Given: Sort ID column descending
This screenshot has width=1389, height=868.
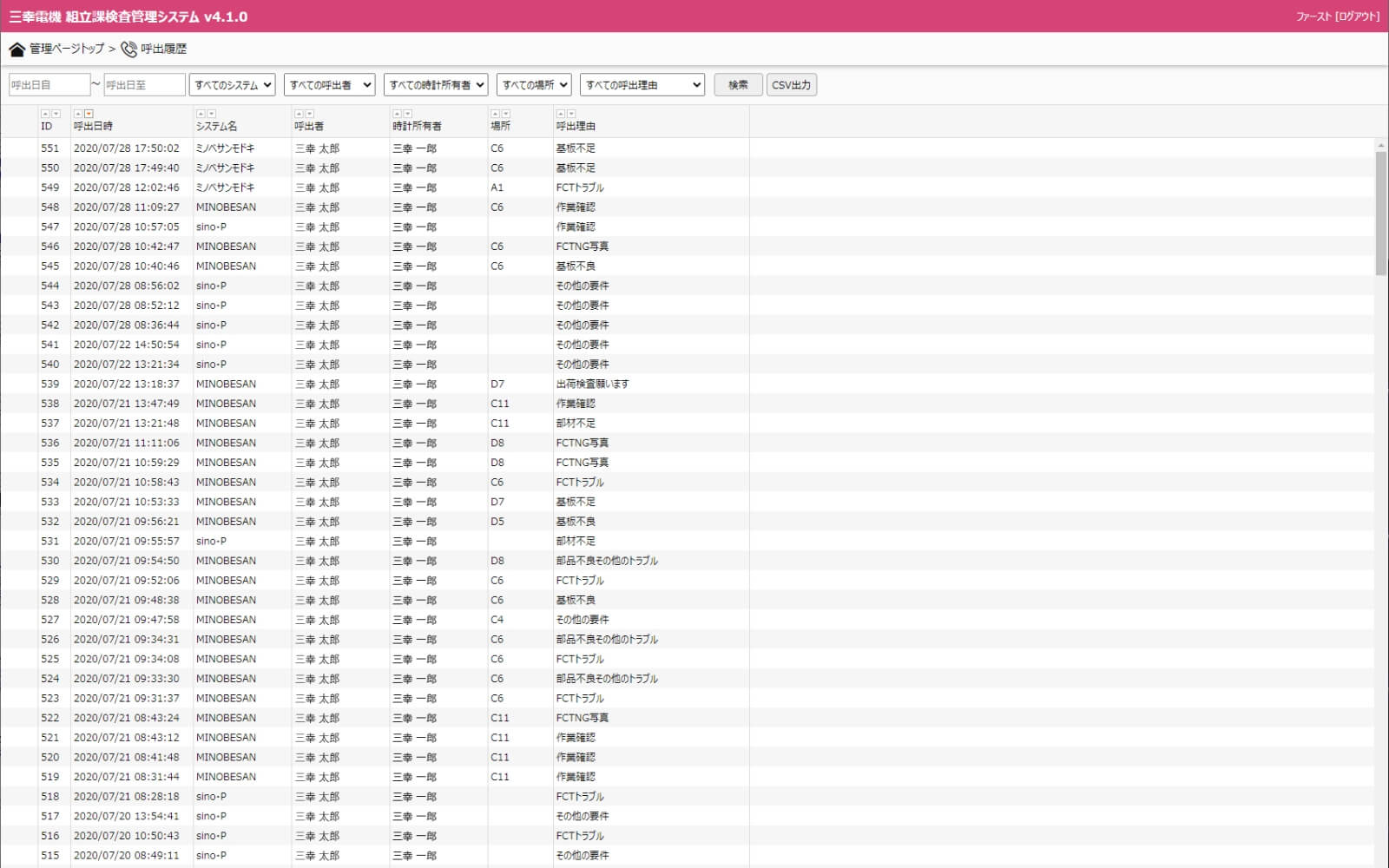Looking at the screenshot, I should click(56, 114).
